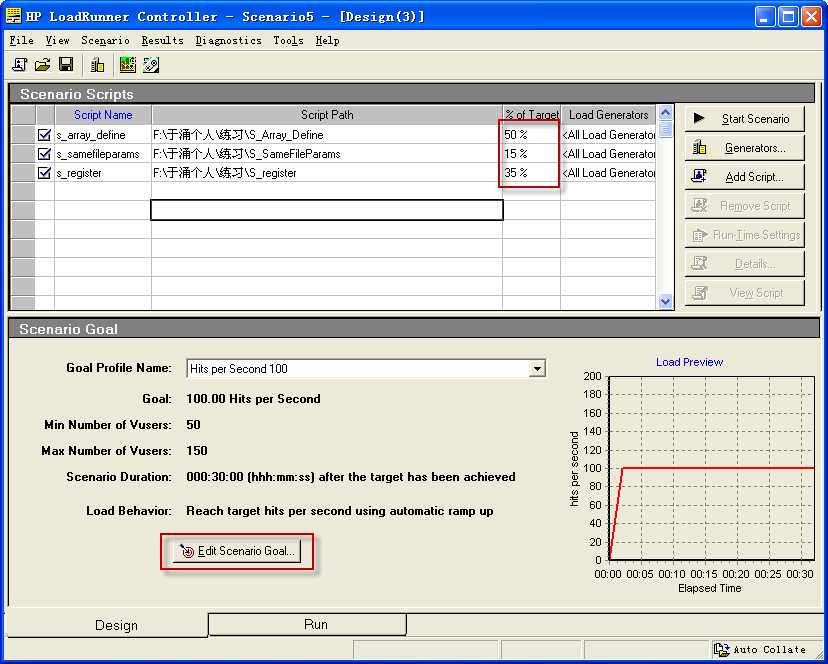The width and height of the screenshot is (828, 664).
Task: Click the scripts list scroll-up arrow
Action: (x=665, y=113)
